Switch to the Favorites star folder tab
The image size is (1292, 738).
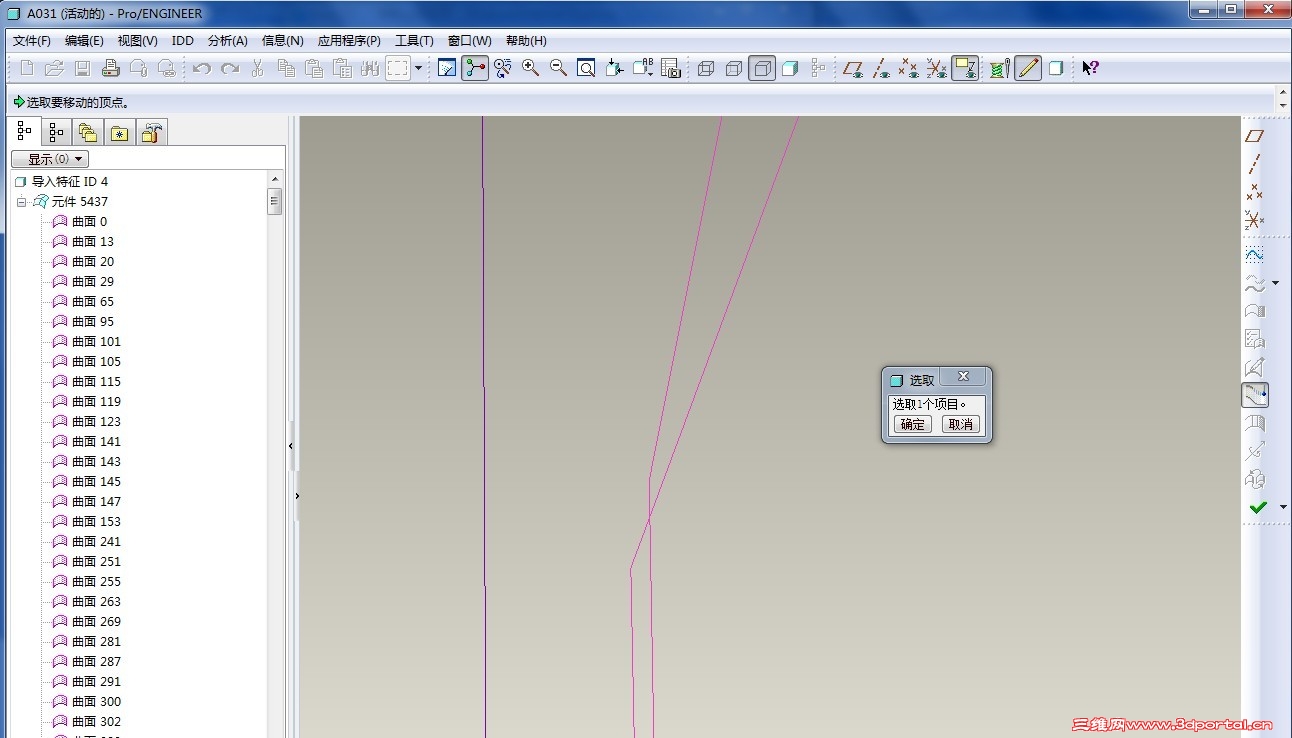(x=120, y=132)
